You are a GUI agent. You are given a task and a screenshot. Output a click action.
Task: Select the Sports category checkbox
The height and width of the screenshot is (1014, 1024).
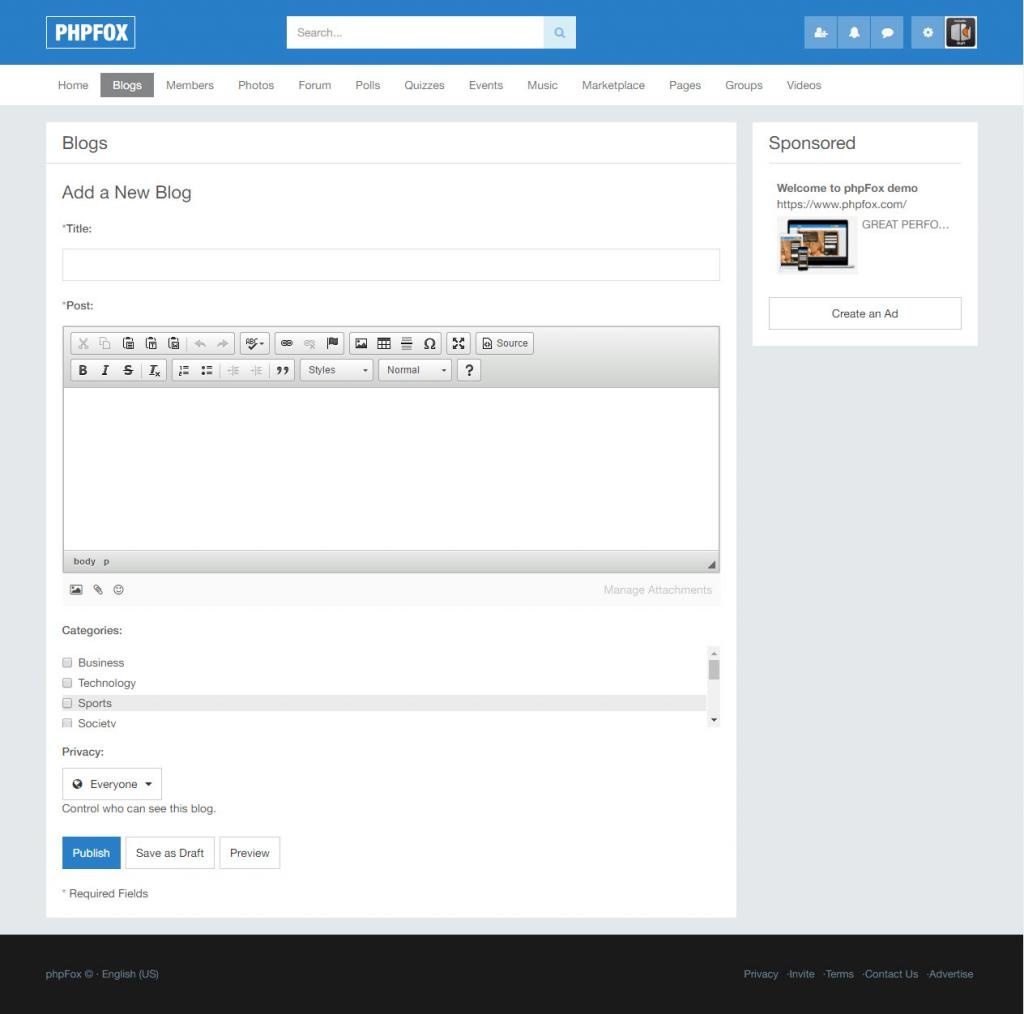pyautogui.click(x=68, y=703)
